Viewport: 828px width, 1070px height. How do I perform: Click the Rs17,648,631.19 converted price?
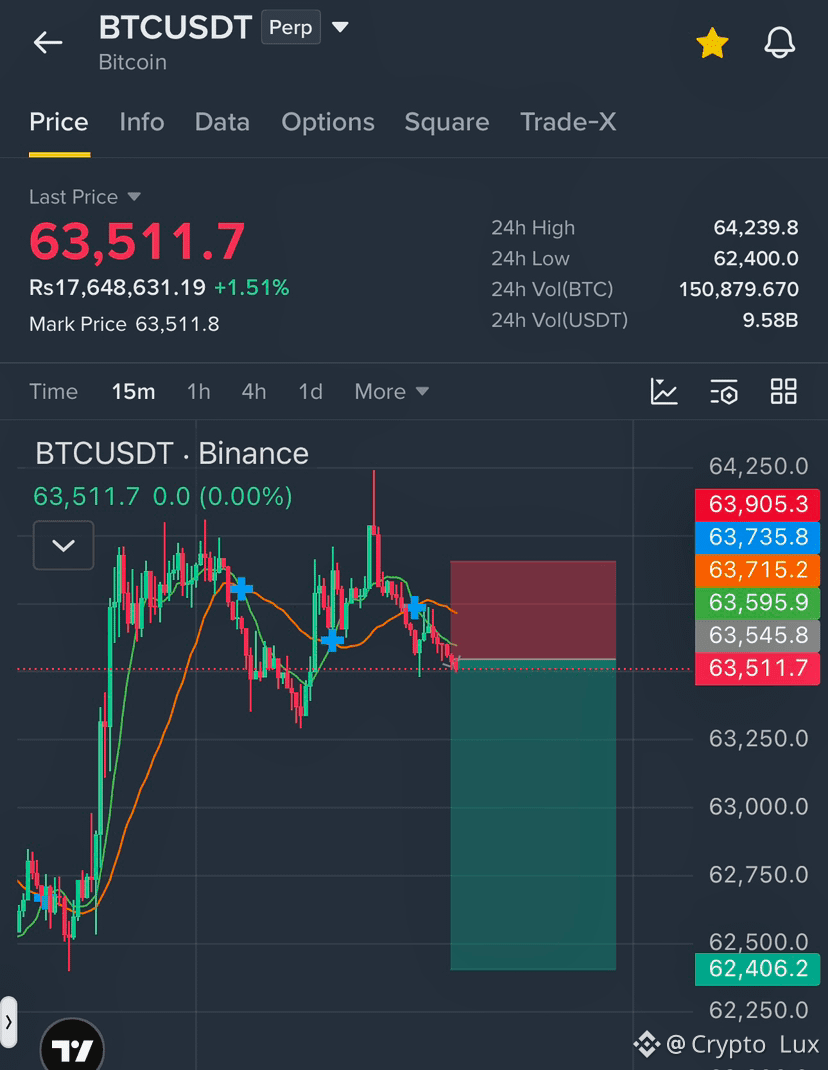pos(117,288)
